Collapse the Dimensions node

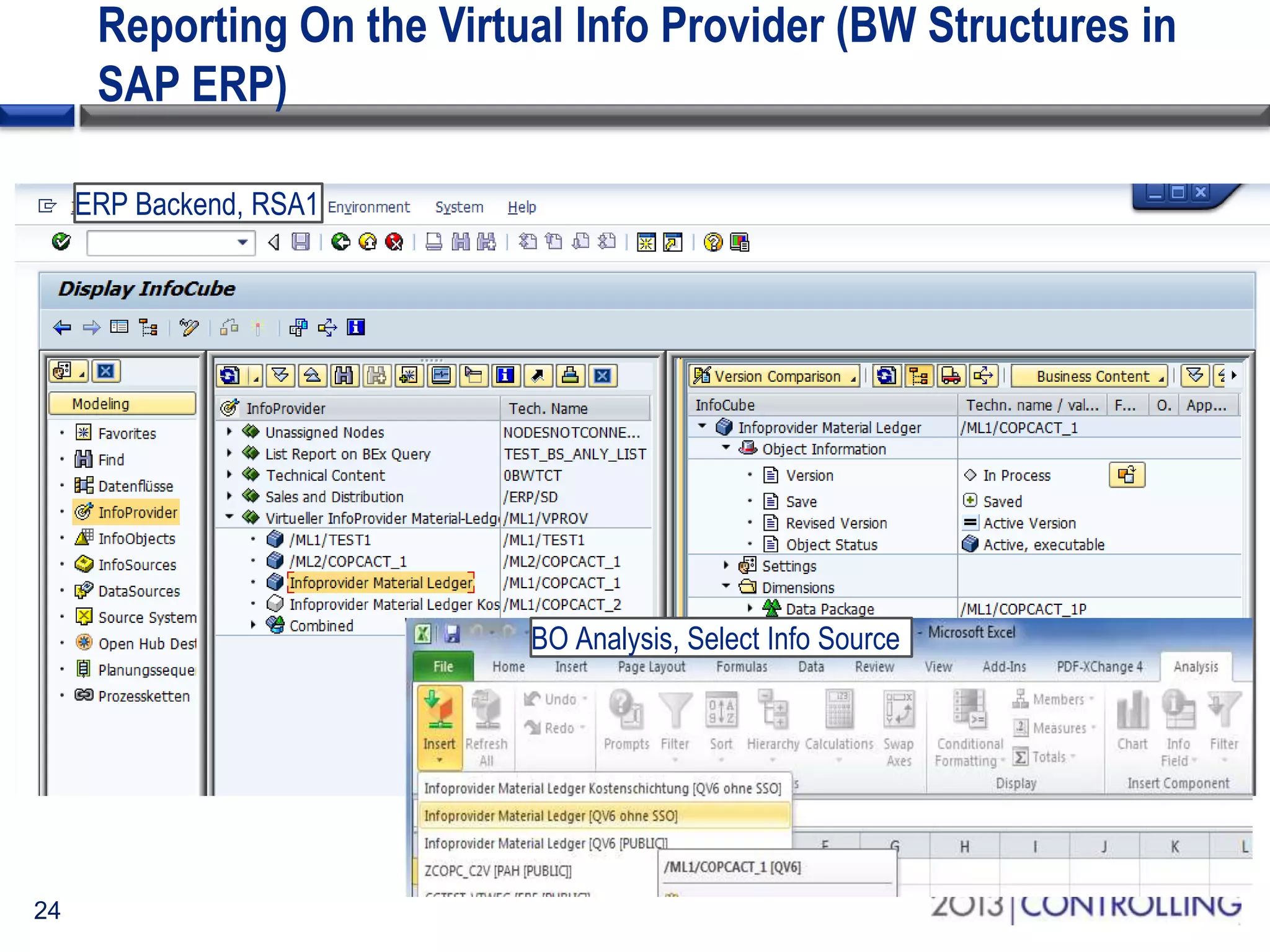(726, 586)
